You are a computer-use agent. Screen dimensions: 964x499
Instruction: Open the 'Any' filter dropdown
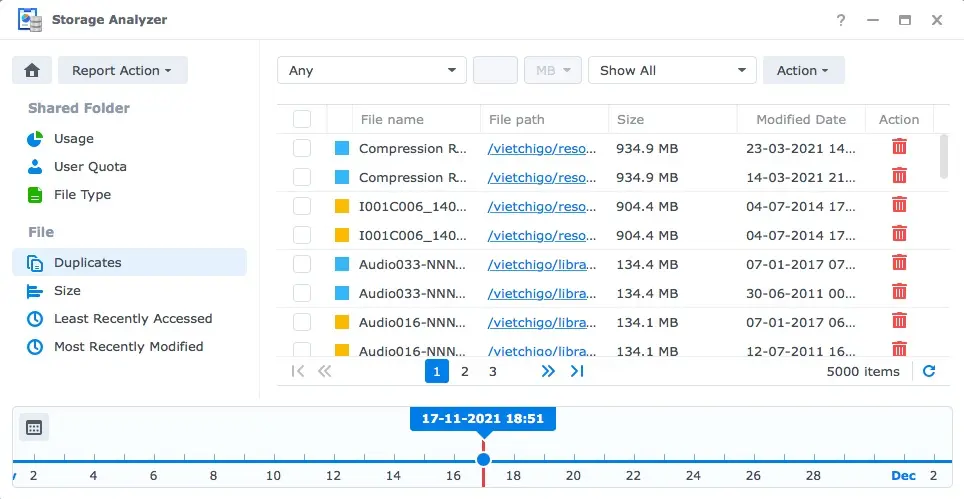[x=371, y=70]
